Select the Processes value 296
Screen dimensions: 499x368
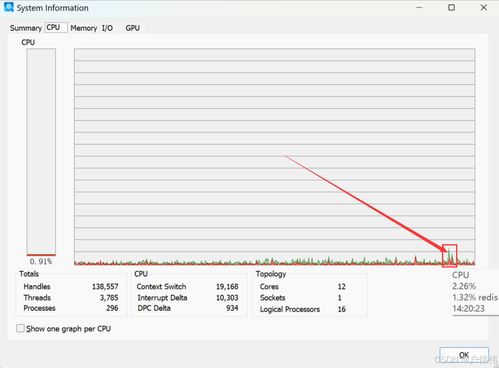(112, 308)
